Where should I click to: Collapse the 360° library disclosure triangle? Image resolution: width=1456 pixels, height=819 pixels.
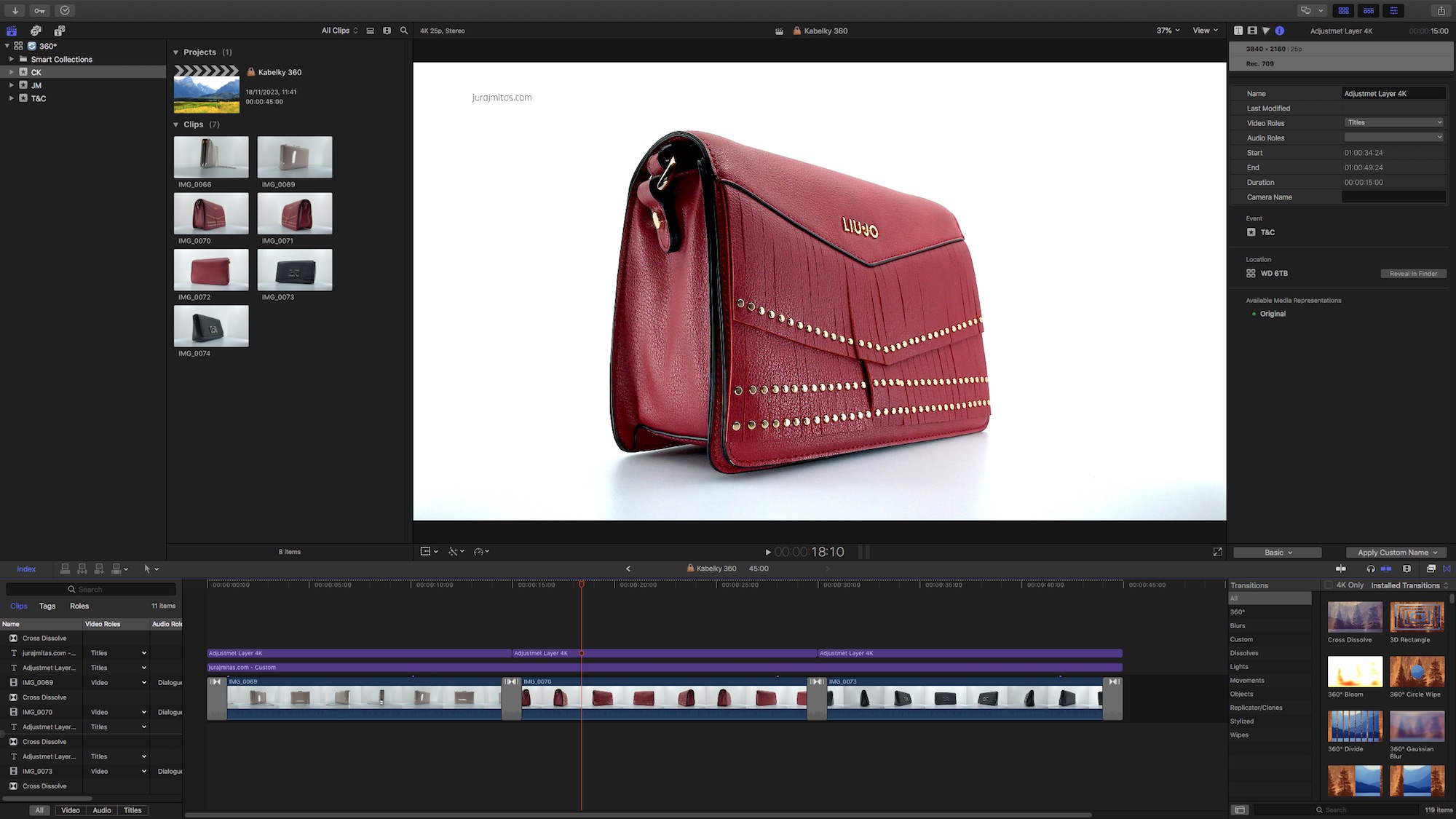(7, 45)
